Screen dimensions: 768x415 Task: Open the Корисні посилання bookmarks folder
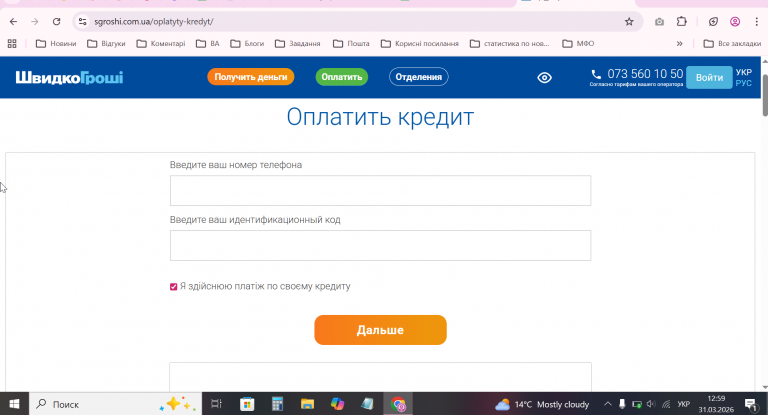[x=420, y=44]
